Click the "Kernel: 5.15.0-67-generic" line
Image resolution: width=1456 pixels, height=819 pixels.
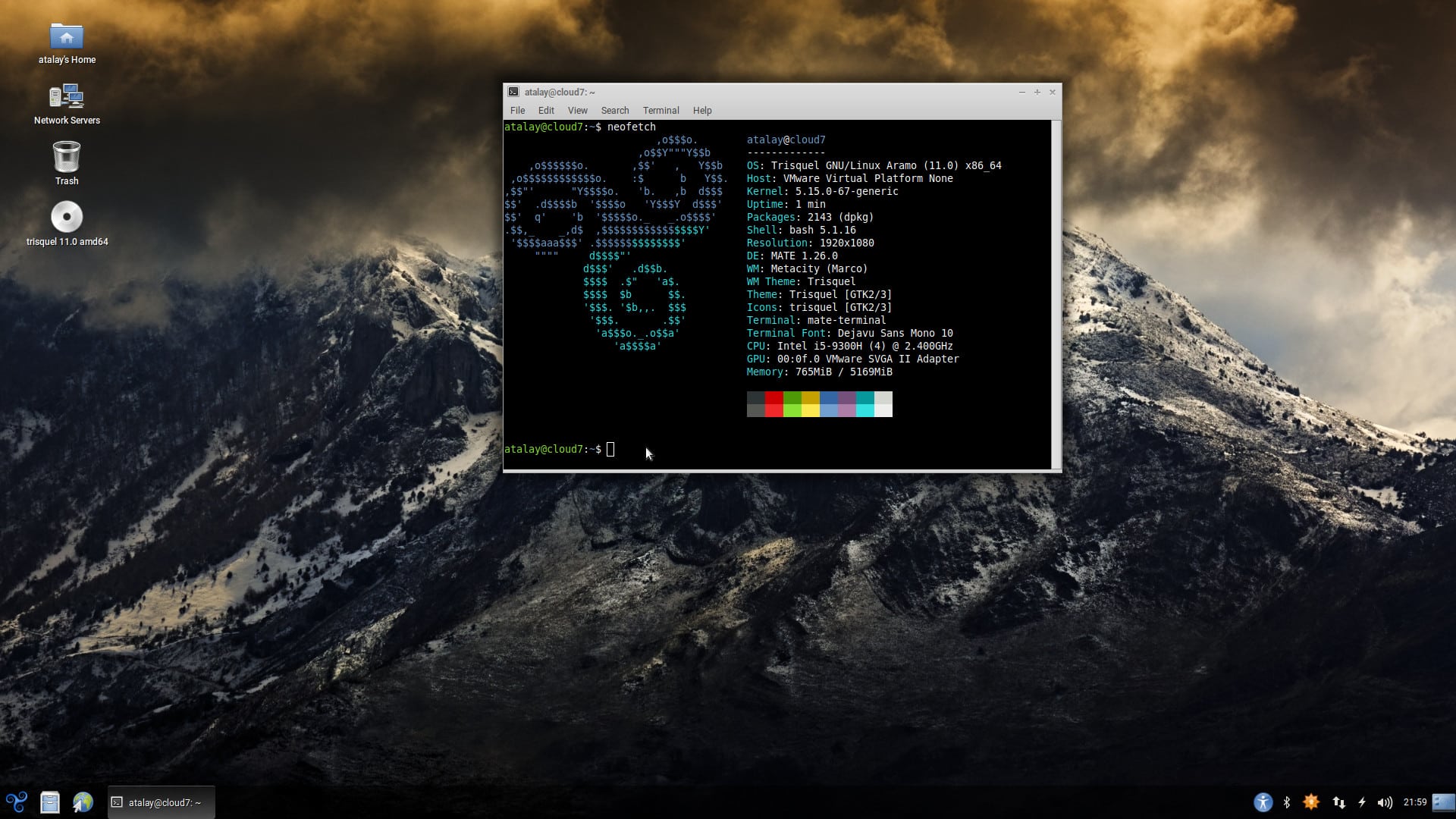click(x=822, y=191)
